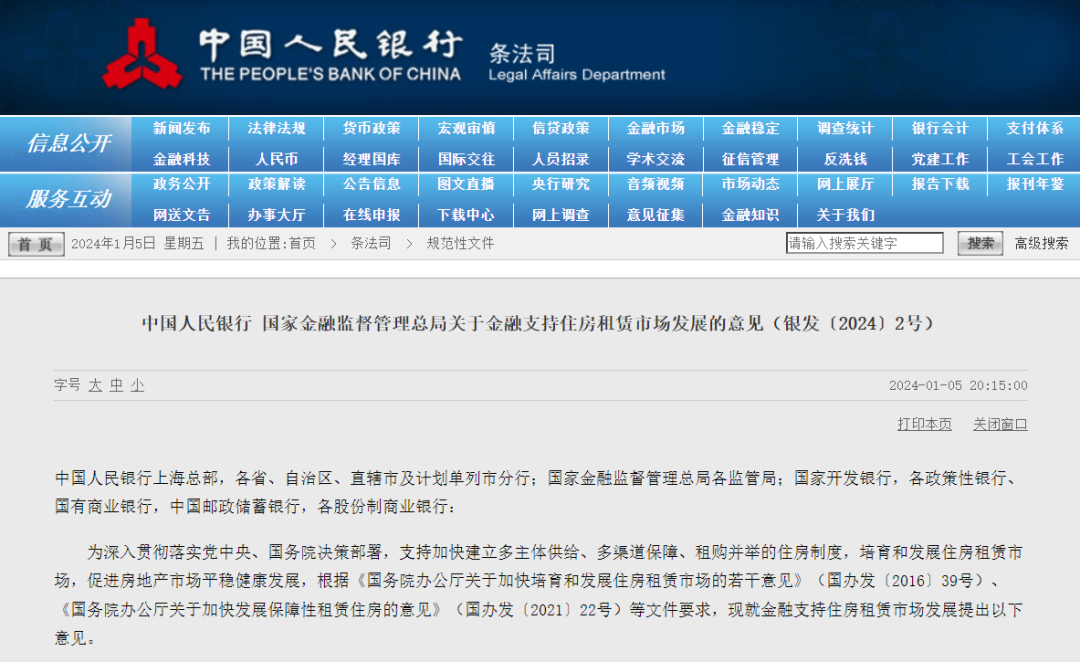Click the 搜索 search button
Image resolution: width=1080 pixels, height=662 pixels.
pyautogui.click(x=979, y=243)
